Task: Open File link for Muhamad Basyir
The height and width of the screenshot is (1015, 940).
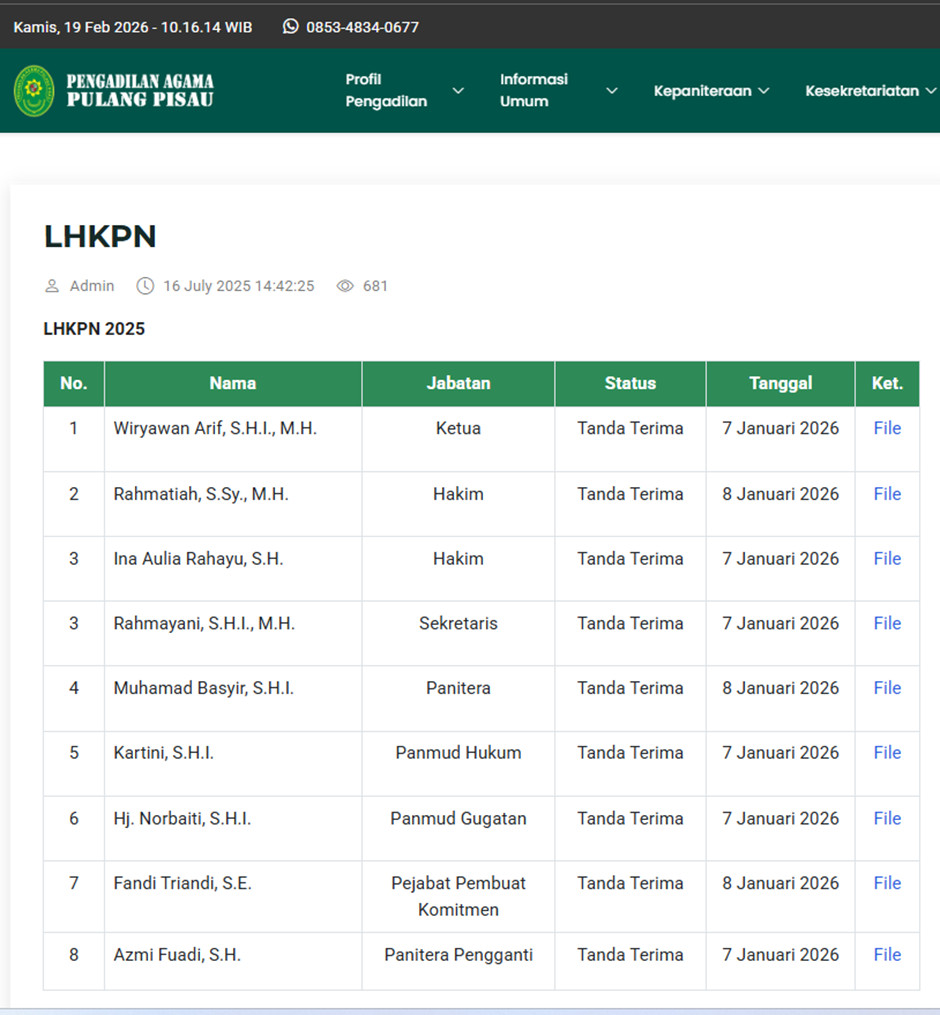Action: tap(887, 688)
